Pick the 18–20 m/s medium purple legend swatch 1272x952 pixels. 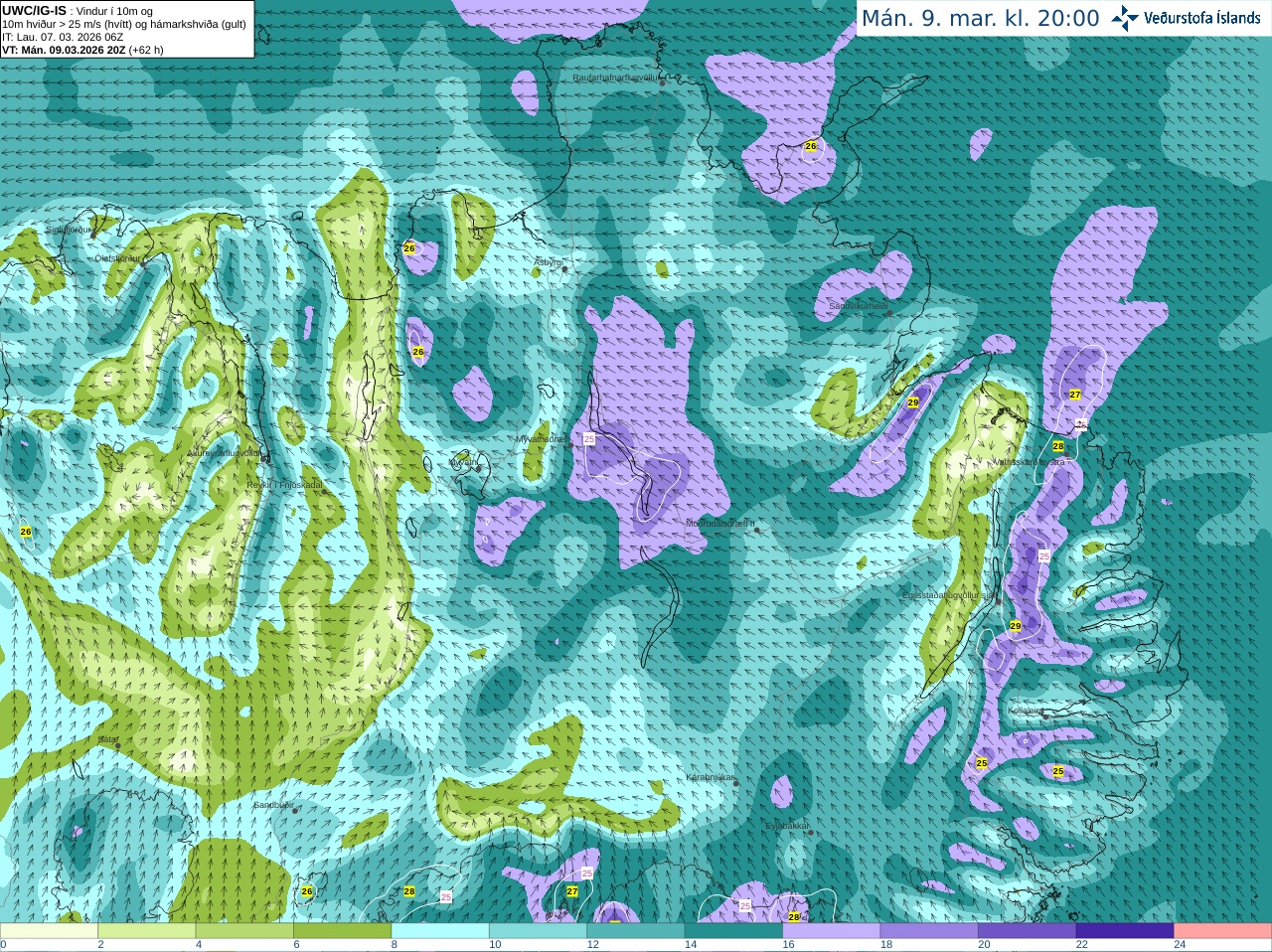tap(929, 931)
